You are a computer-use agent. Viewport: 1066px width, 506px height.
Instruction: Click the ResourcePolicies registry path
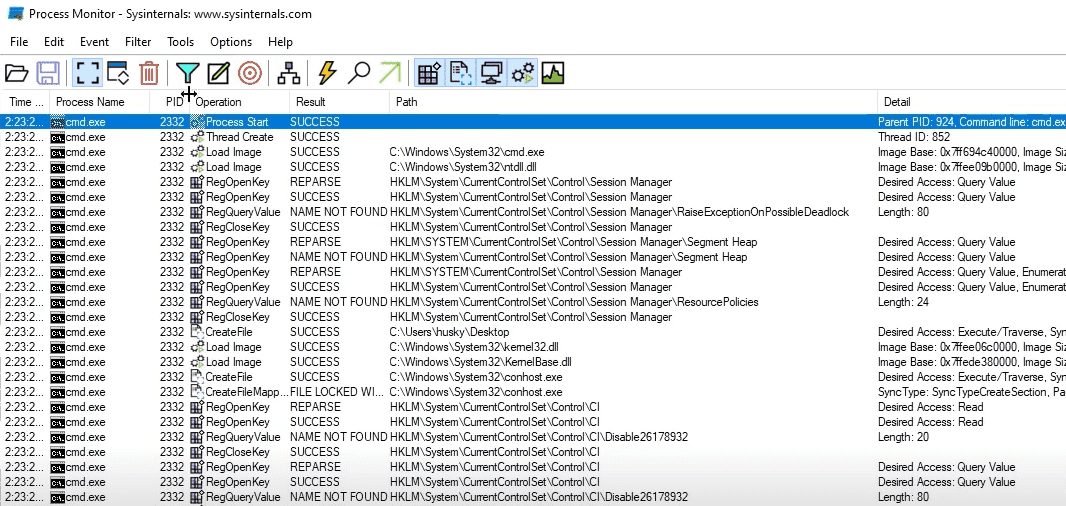(x=574, y=301)
